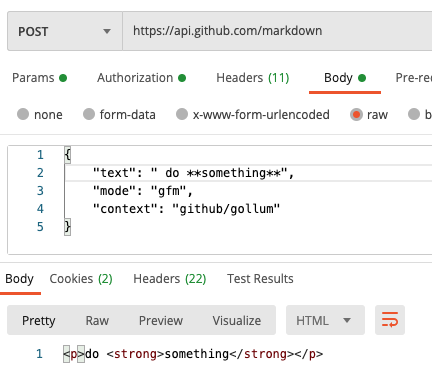The height and width of the screenshot is (383, 432).
Task: Open the HTML response format dropdown
Action: click(325, 320)
